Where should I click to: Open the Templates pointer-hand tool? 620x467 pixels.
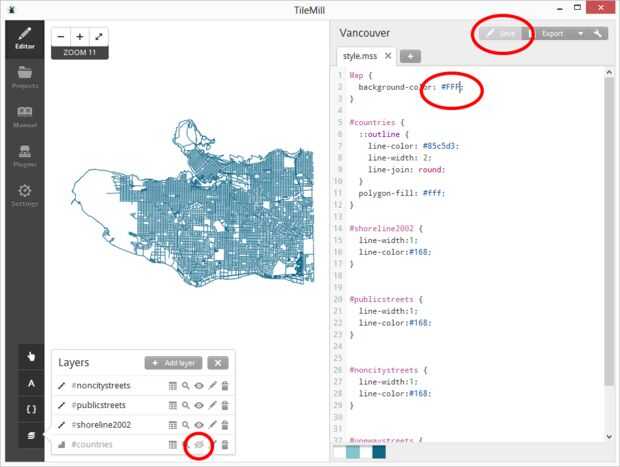[31, 357]
